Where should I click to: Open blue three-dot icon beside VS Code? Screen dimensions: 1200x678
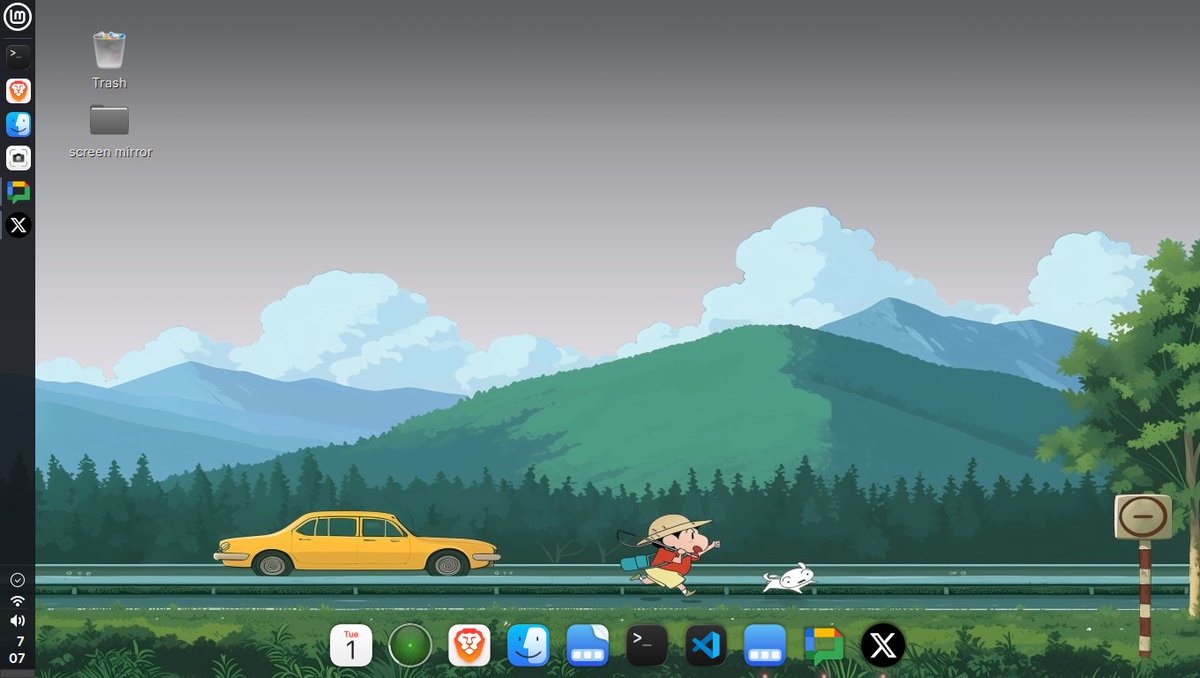[765, 645]
